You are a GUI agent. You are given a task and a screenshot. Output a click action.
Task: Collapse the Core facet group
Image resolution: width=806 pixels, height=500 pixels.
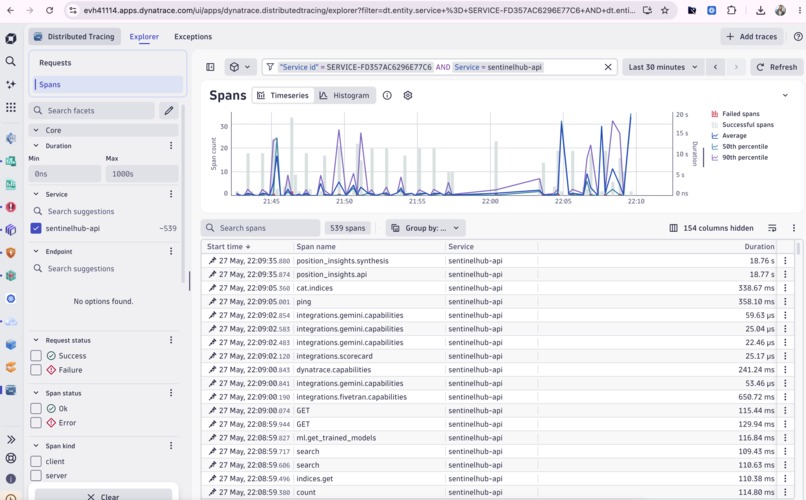(x=36, y=131)
